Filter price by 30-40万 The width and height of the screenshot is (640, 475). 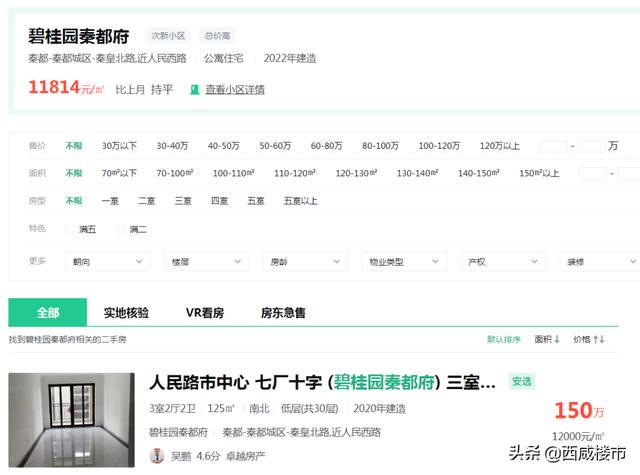coord(172,146)
